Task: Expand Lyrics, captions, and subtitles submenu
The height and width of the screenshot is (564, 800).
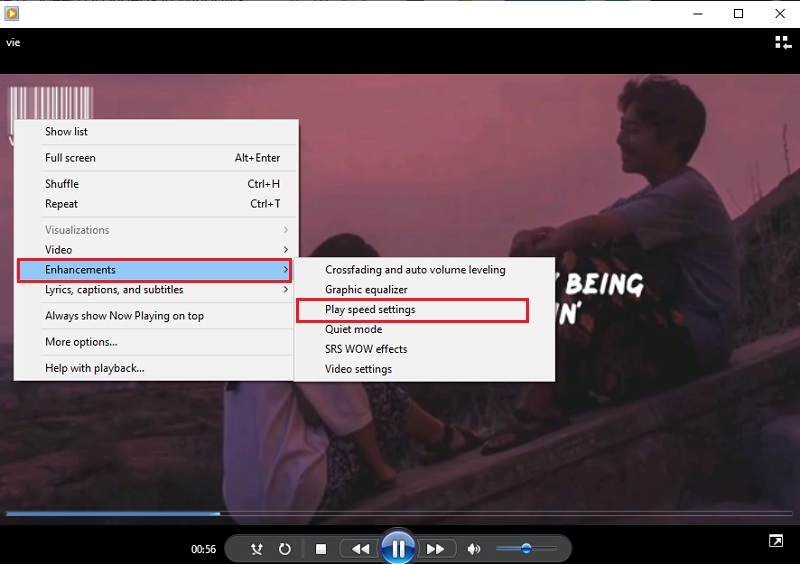Action: (x=156, y=289)
